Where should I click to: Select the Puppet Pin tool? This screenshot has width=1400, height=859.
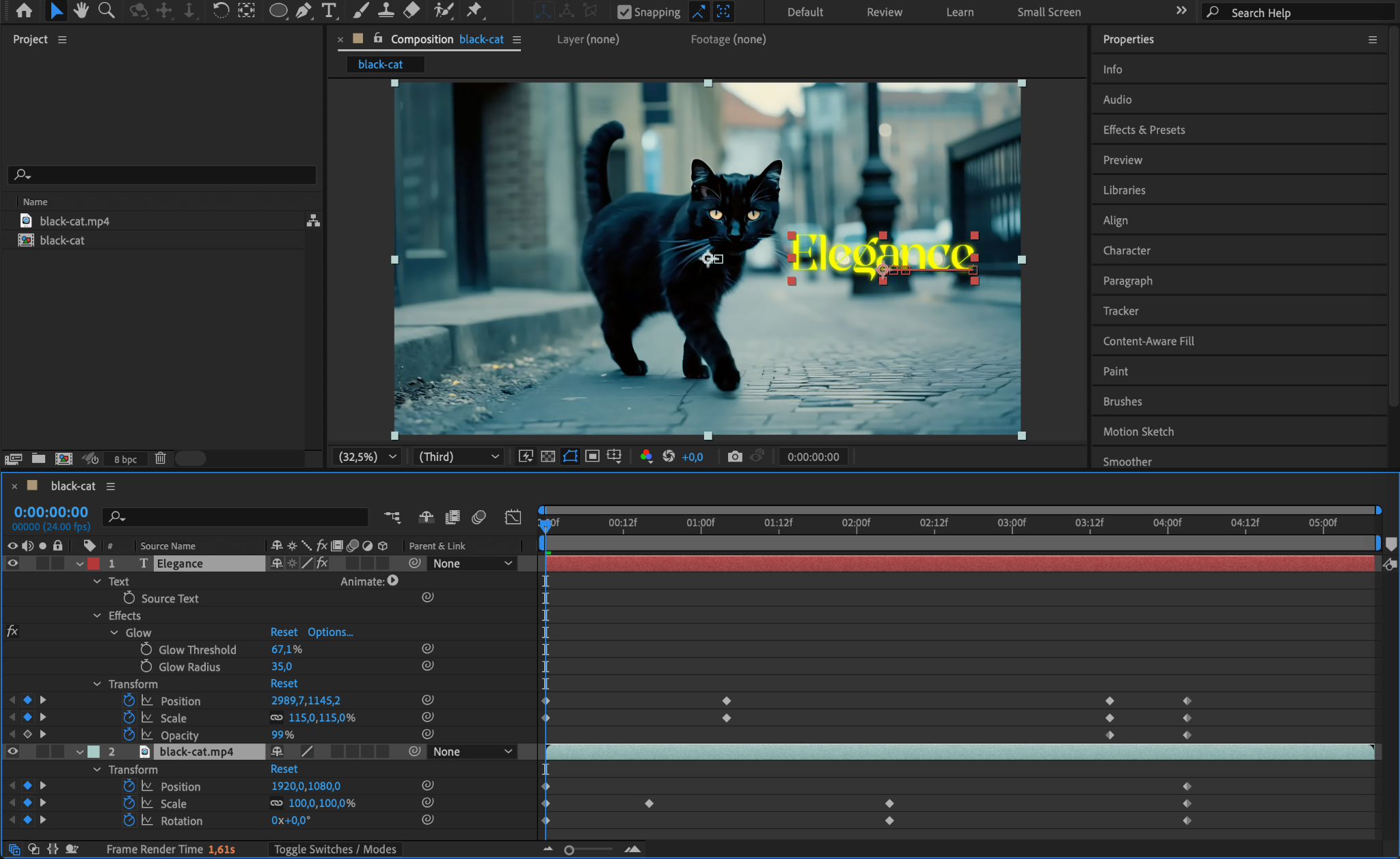[474, 10]
